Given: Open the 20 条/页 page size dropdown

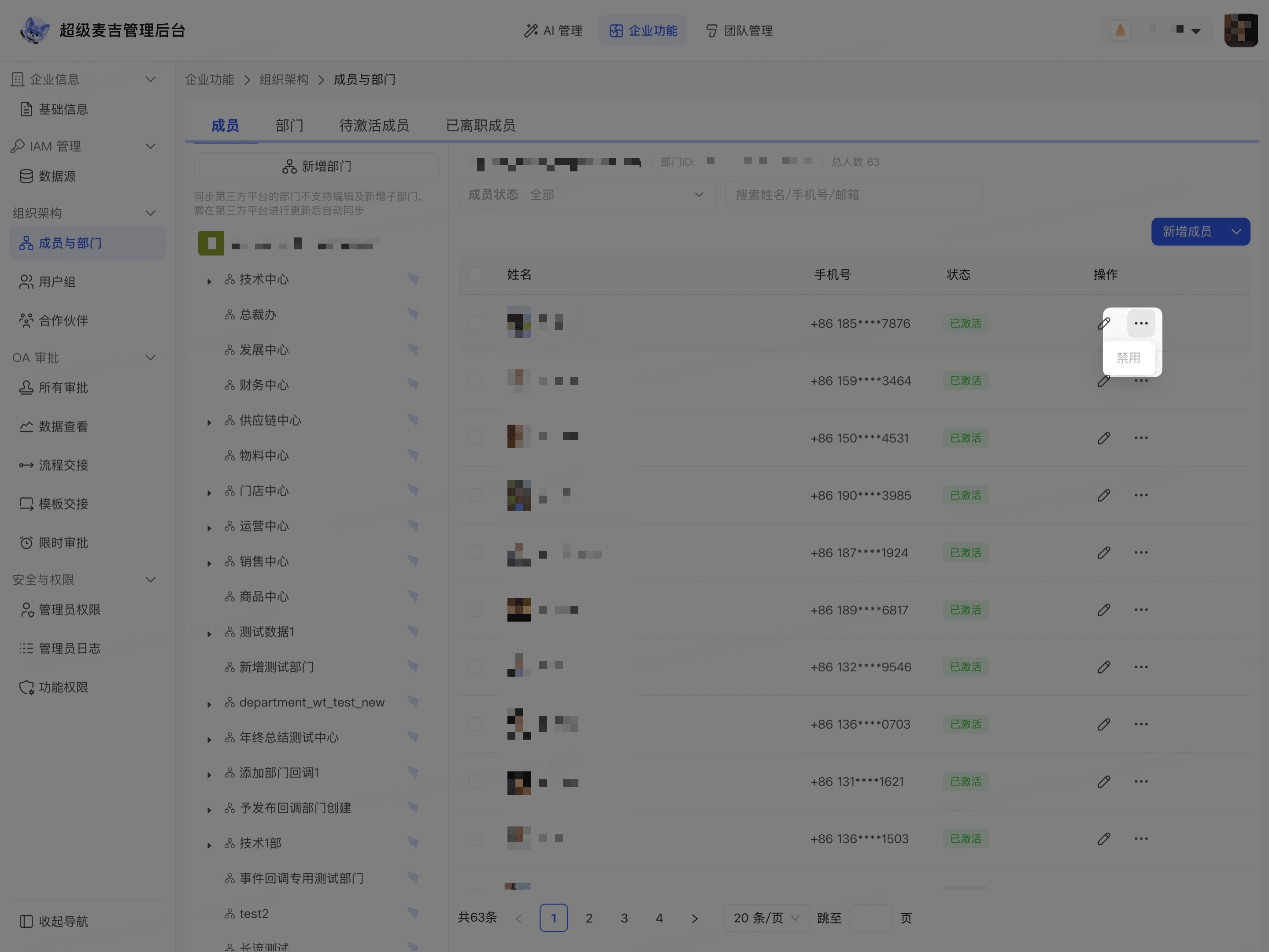Looking at the screenshot, I should point(766,918).
